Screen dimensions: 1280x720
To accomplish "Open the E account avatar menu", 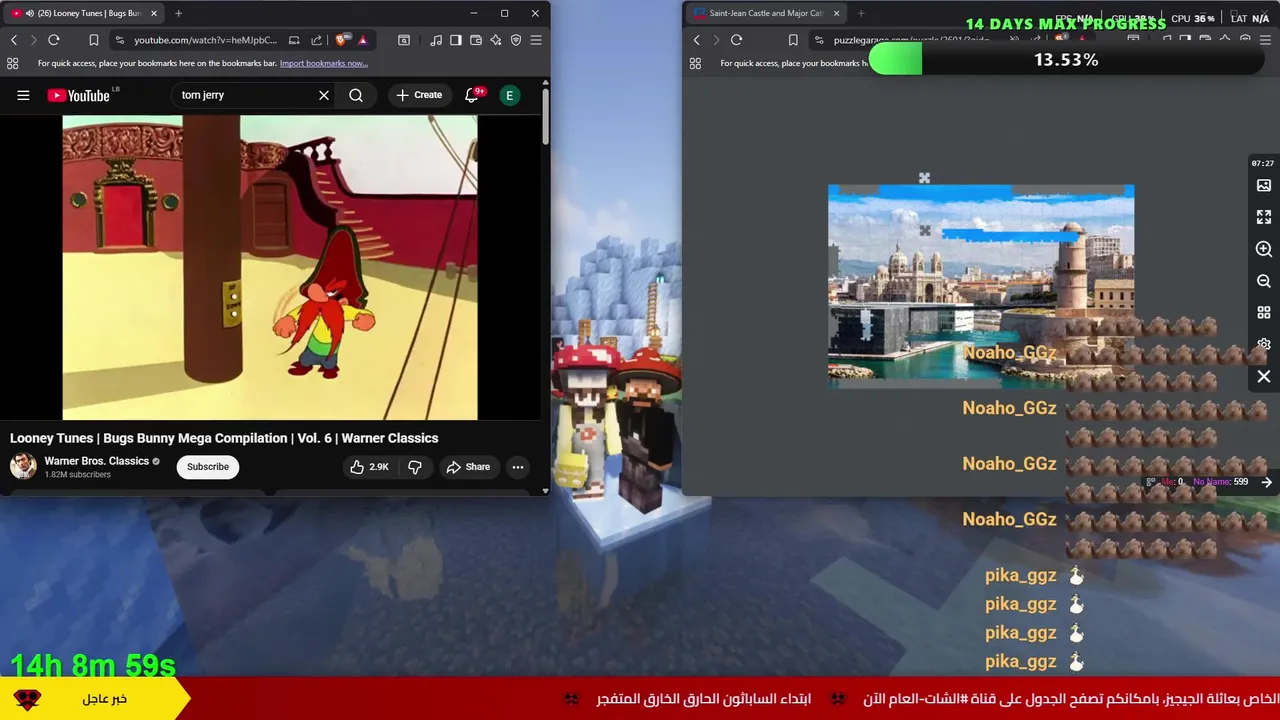I will point(510,95).
